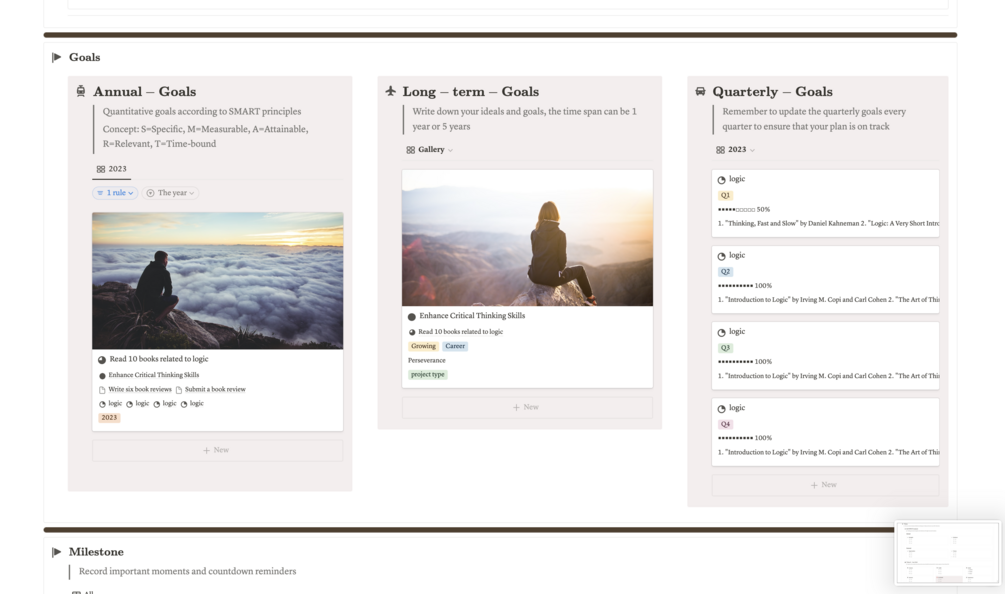Click plus icon in Annual Goals New row
Viewport: 1005px width, 594px height.
click(x=206, y=450)
